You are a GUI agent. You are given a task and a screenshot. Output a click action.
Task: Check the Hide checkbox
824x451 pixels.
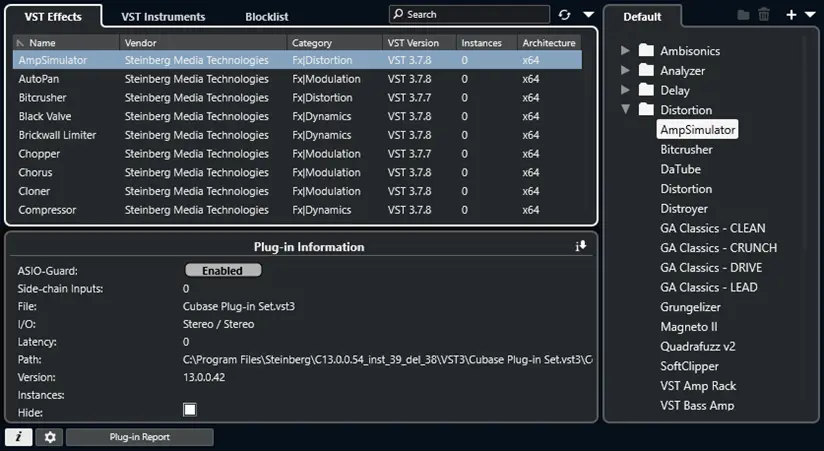(190, 409)
